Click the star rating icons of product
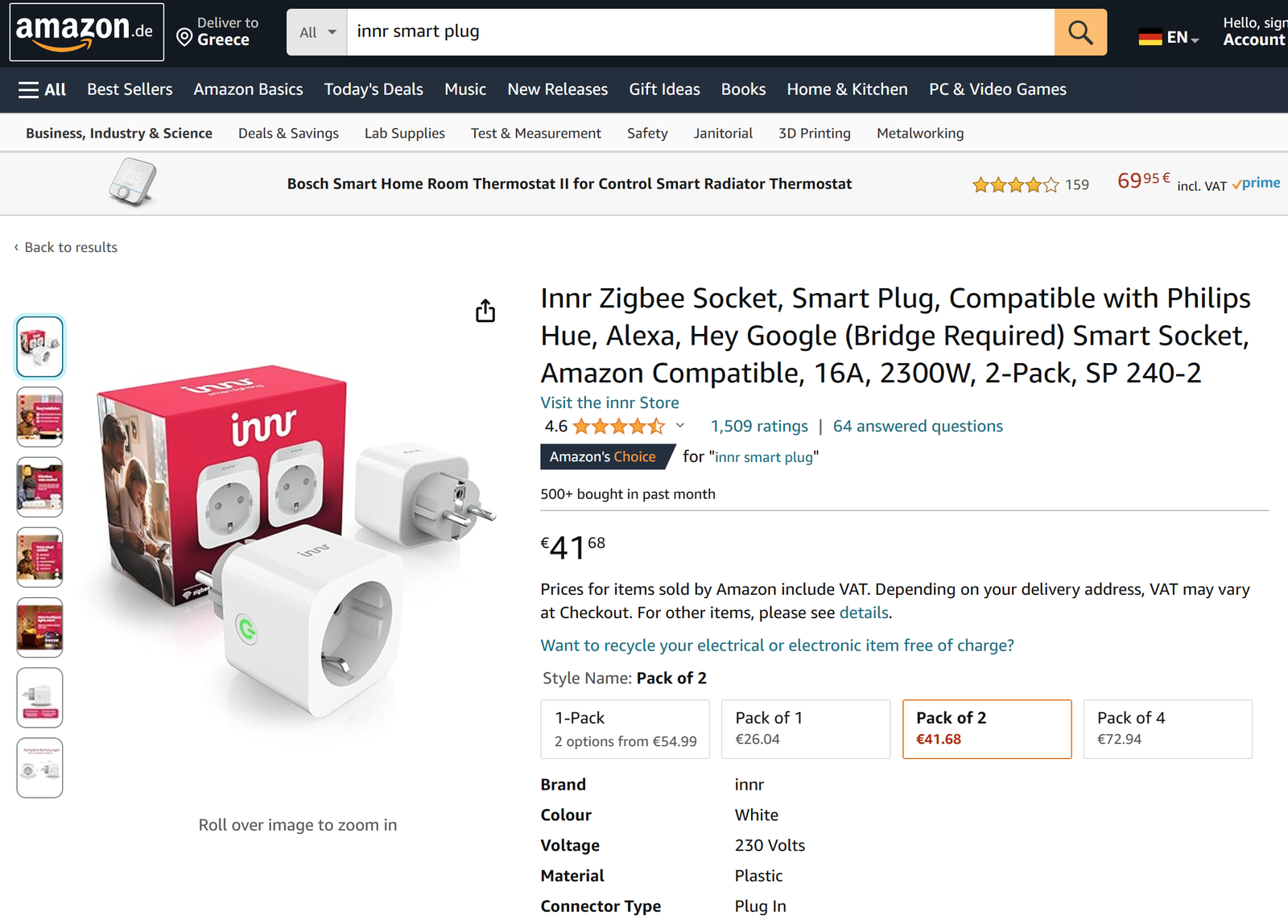The height and width of the screenshot is (924, 1288). 618,426
